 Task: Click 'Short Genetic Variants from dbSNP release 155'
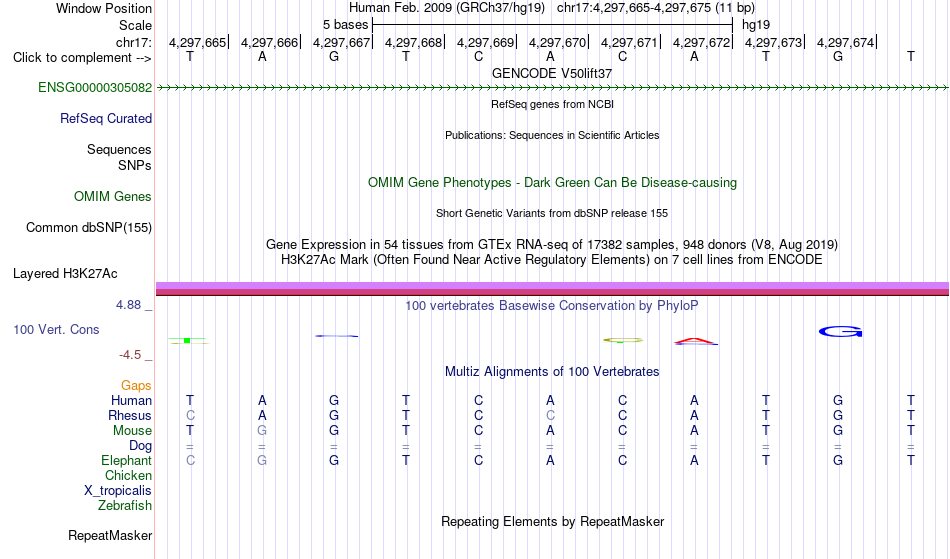point(552,213)
